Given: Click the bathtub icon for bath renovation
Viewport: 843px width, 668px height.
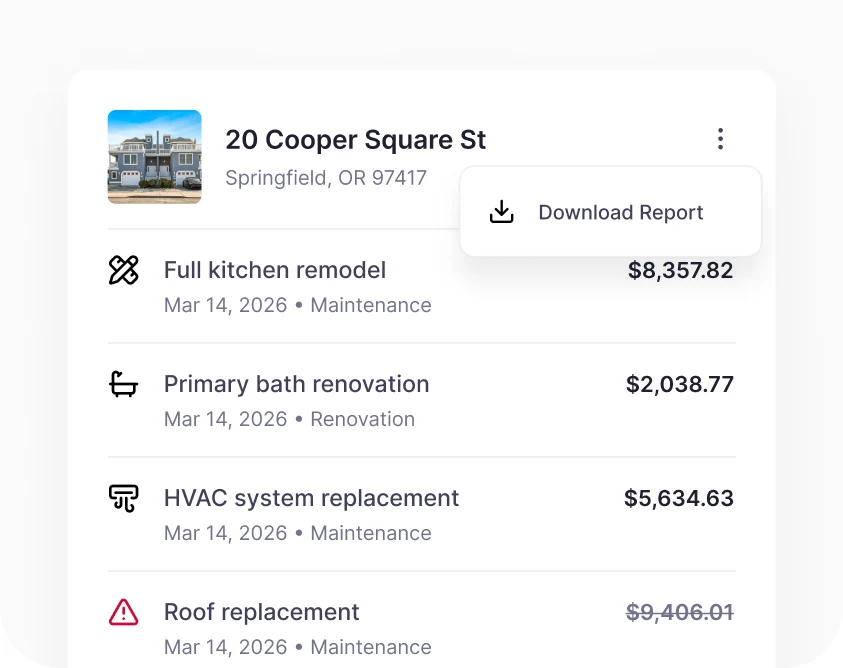Looking at the screenshot, I should pos(124,384).
